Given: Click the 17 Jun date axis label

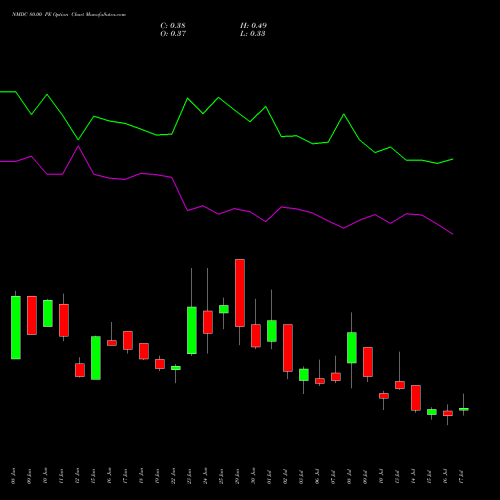Looking at the screenshot, I should click(125, 476).
